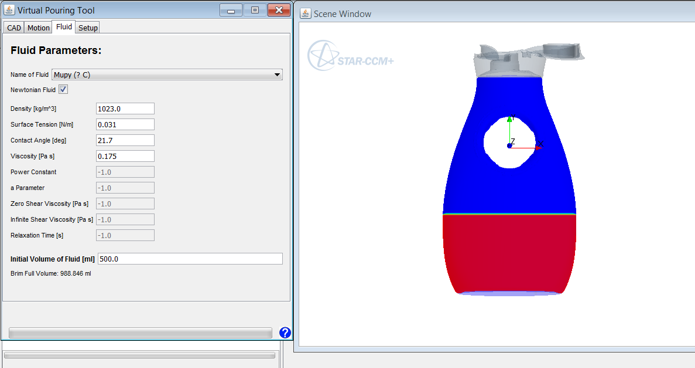
Task: Click the Contact Angle value field
Action: coord(125,140)
